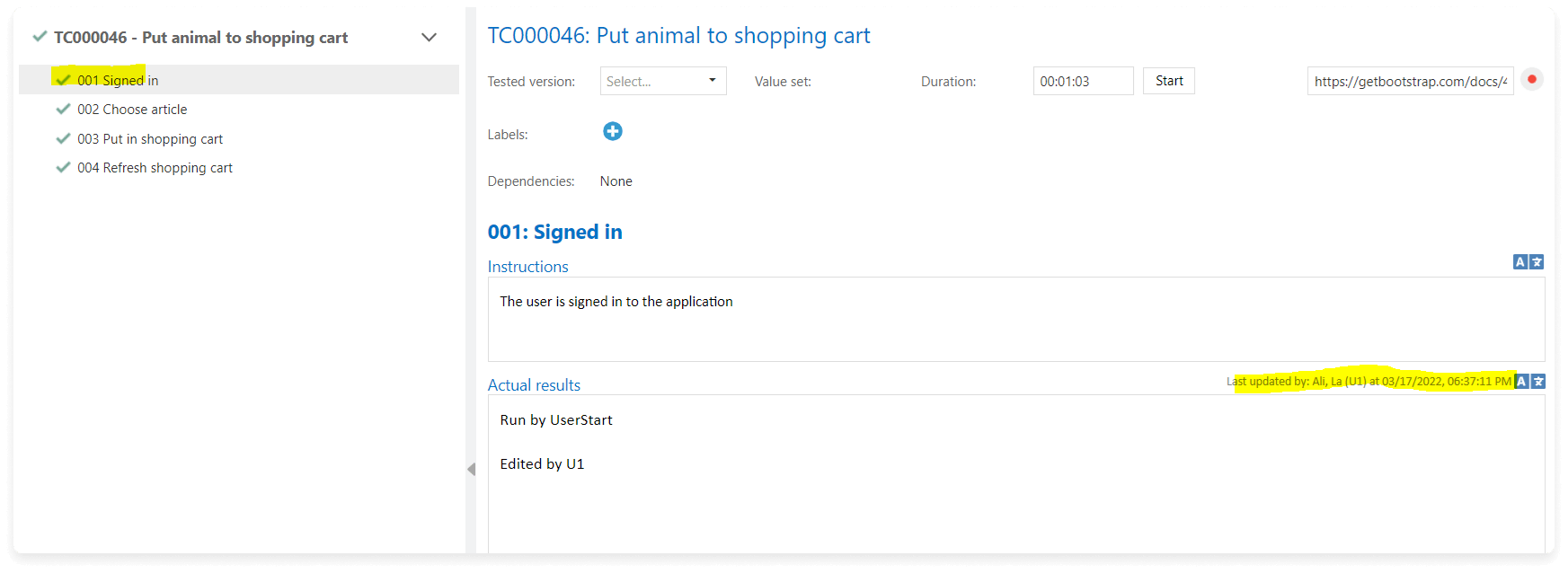Viewport: 1568px width, 573px height.
Task: Click status check mark for 003 Put in shopping cart
Action: pyautogui.click(x=63, y=138)
